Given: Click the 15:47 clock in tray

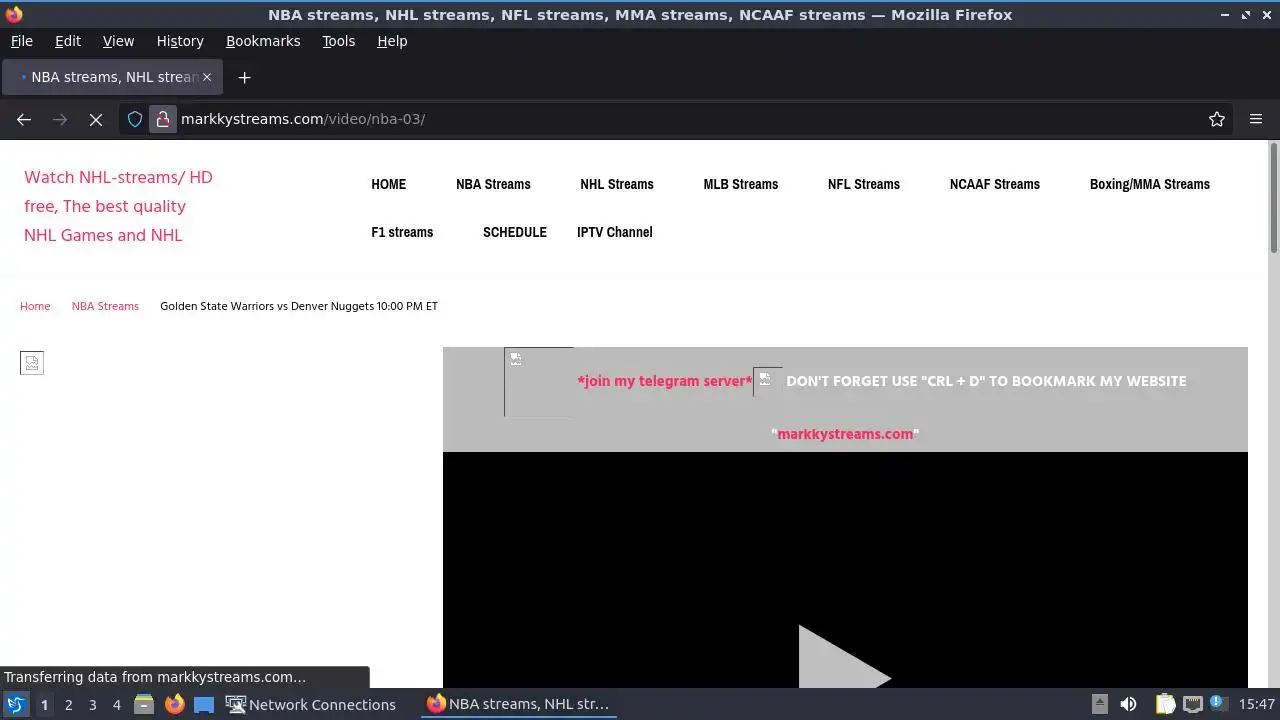Looking at the screenshot, I should pos(1257,704).
